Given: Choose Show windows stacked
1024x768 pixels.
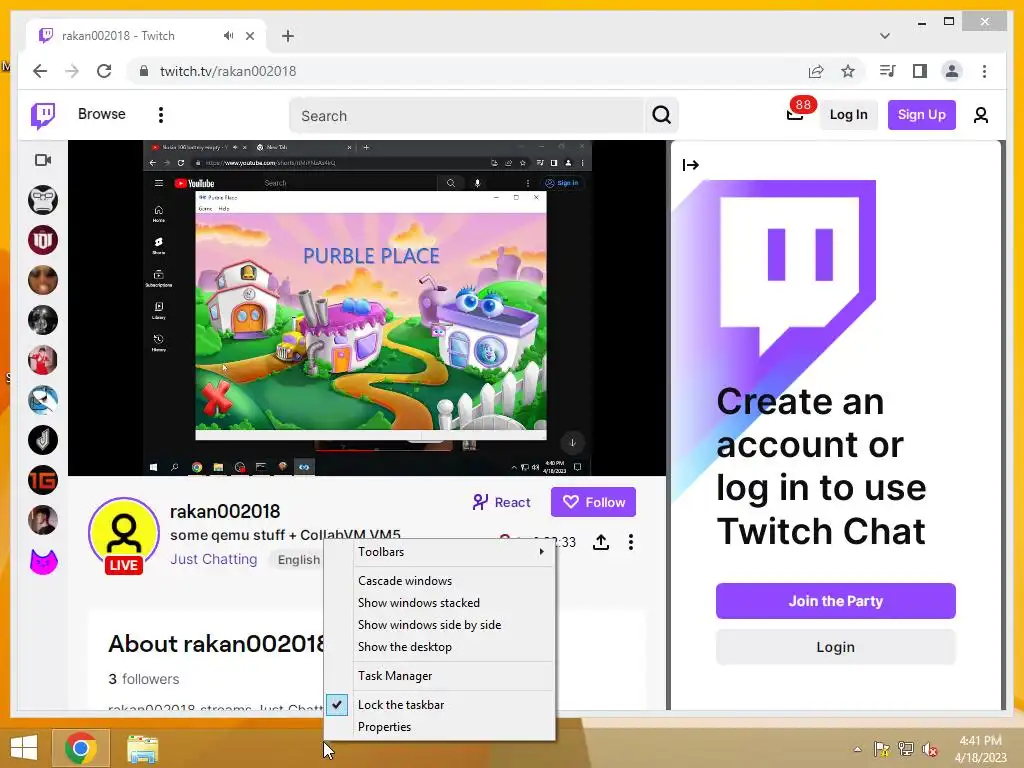Looking at the screenshot, I should (x=419, y=603).
